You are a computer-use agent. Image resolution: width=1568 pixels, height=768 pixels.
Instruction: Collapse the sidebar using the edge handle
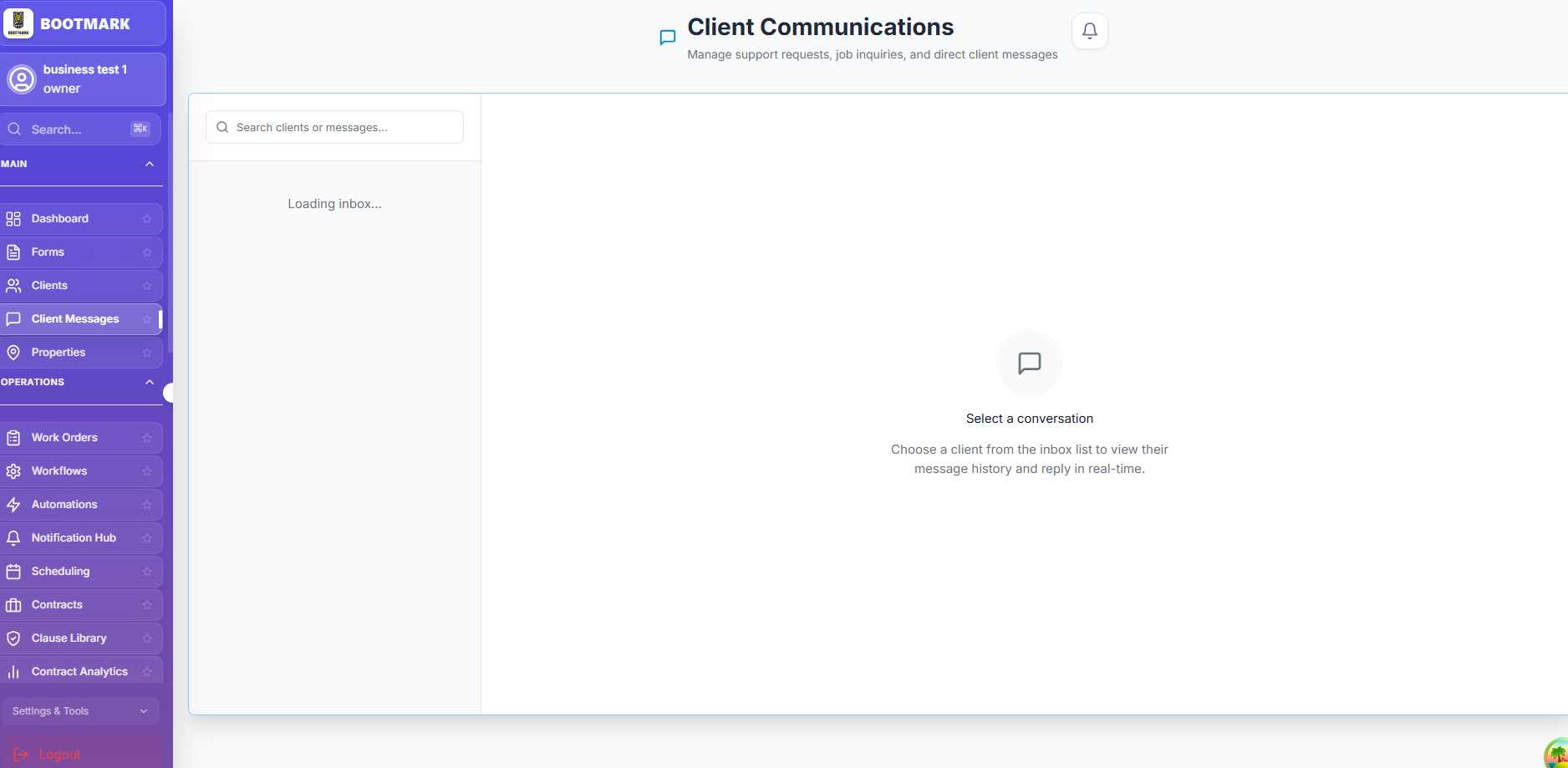click(169, 393)
